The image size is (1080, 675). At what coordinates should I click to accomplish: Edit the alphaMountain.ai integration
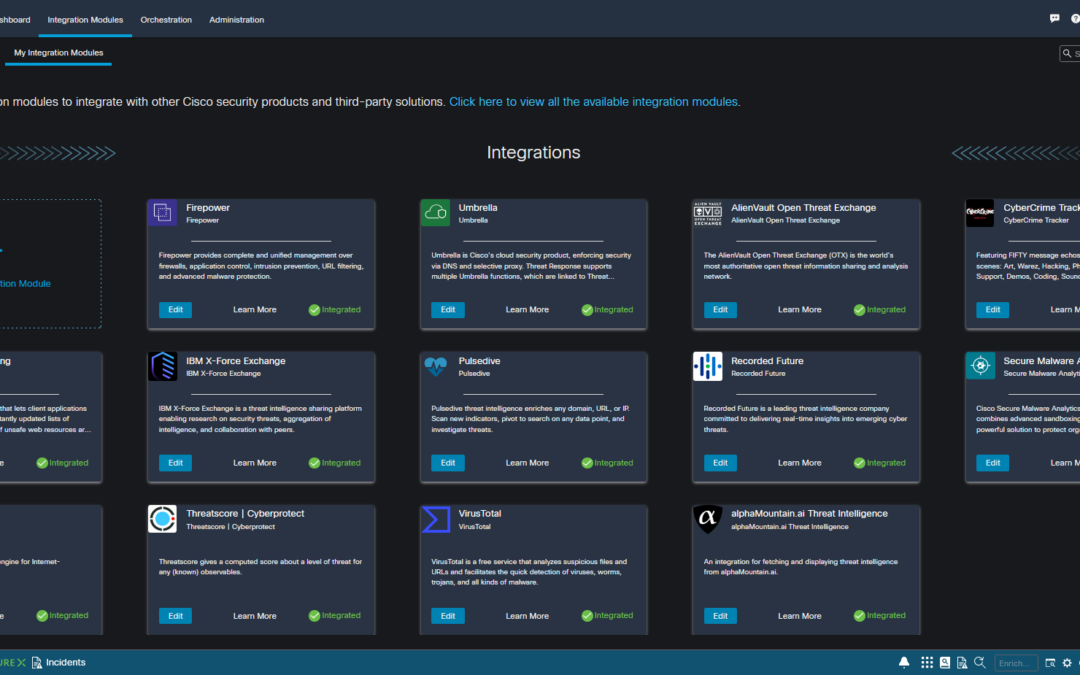pyautogui.click(x=720, y=616)
